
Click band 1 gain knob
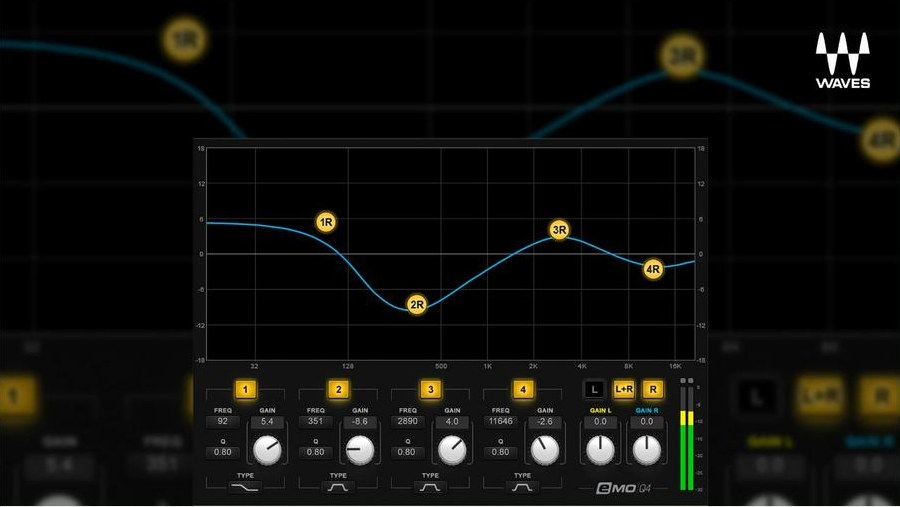click(x=267, y=450)
